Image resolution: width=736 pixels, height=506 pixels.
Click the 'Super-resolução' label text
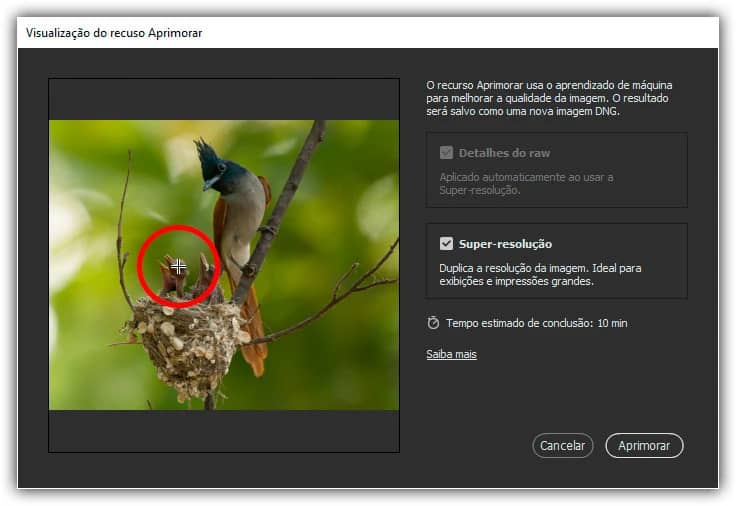tap(505, 244)
